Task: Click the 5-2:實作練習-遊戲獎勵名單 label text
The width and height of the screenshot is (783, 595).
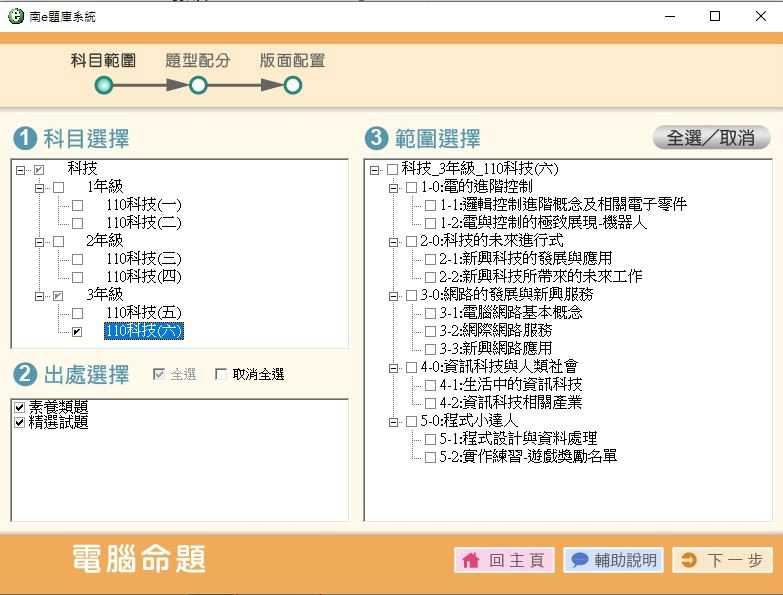Action: (528, 456)
